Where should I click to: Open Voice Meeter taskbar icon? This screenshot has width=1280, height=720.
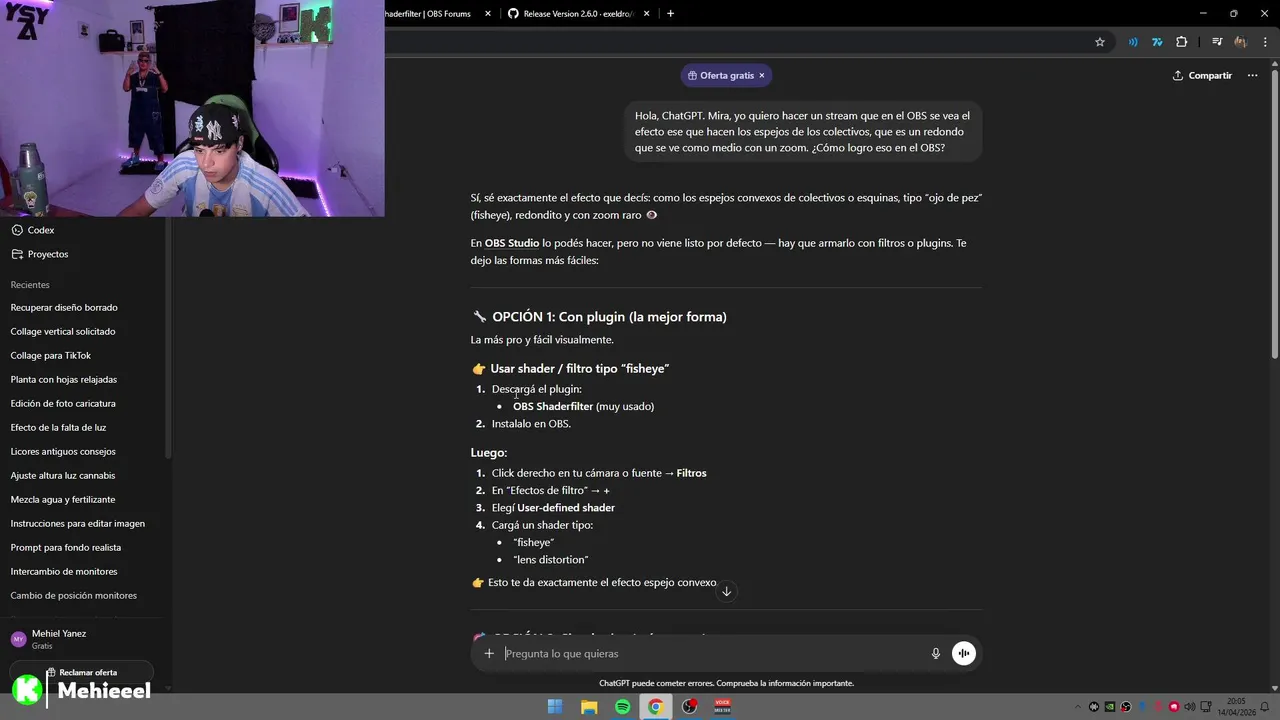pyautogui.click(x=722, y=707)
